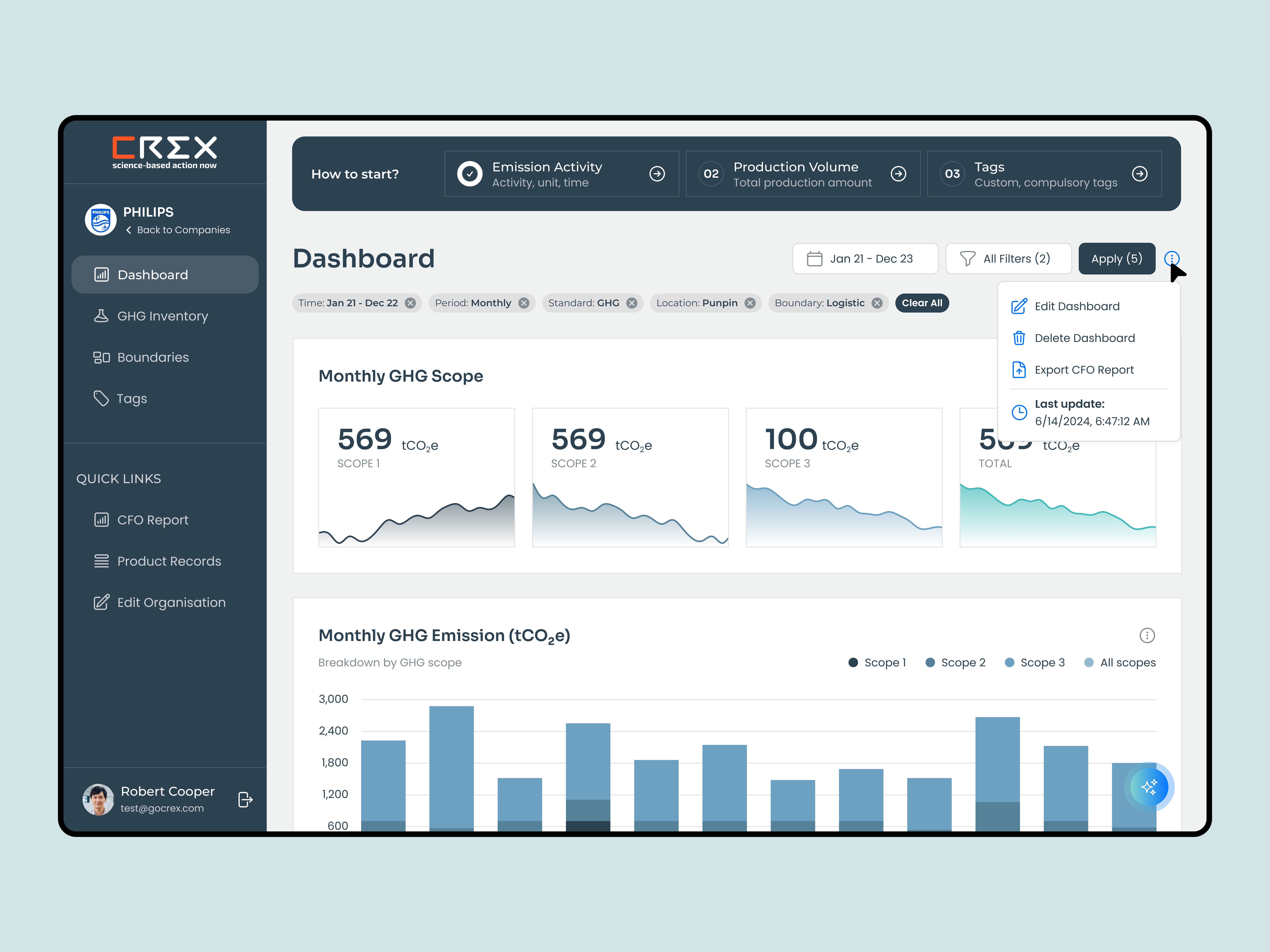Click the export file icon for CFO Report

[1019, 370]
